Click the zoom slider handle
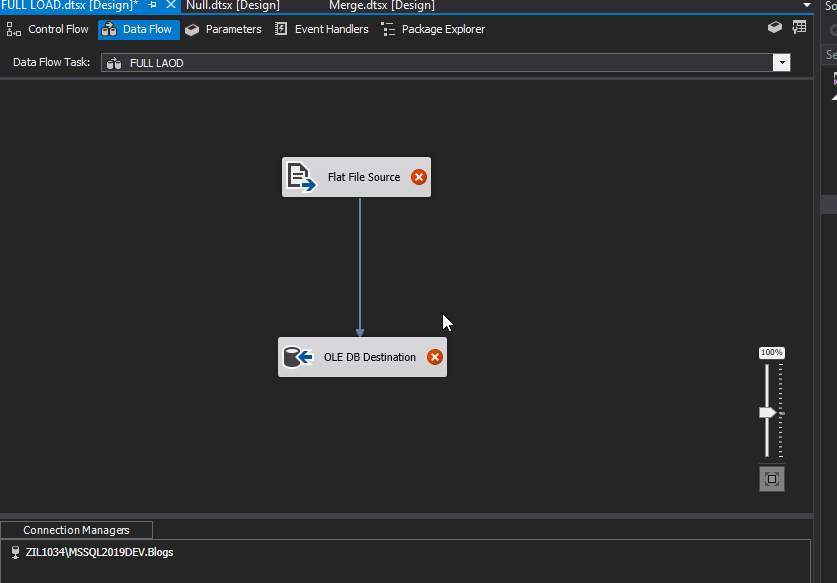837x583 pixels. coord(767,412)
